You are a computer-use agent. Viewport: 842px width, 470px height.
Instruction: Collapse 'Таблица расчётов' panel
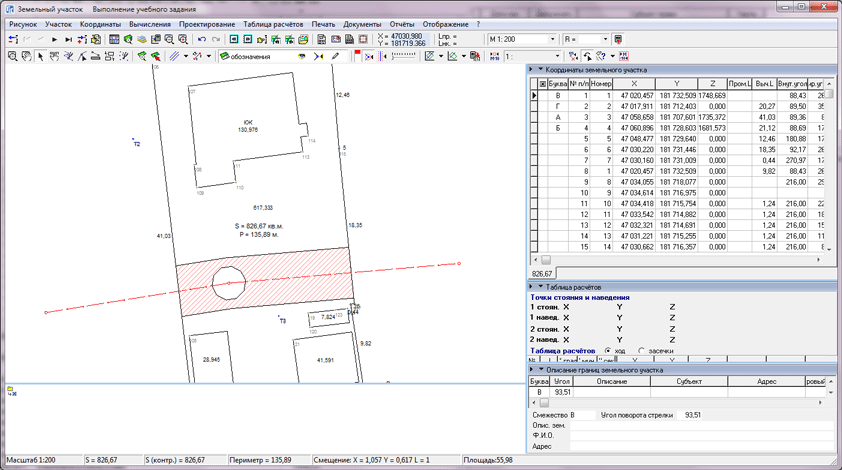click(540, 287)
